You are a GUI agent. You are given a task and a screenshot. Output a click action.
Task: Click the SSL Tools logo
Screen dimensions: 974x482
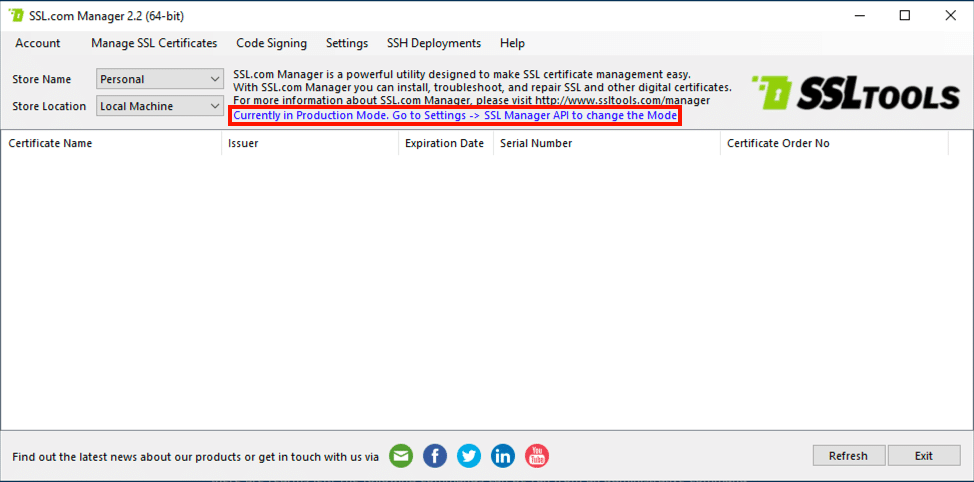pyautogui.click(x=855, y=93)
